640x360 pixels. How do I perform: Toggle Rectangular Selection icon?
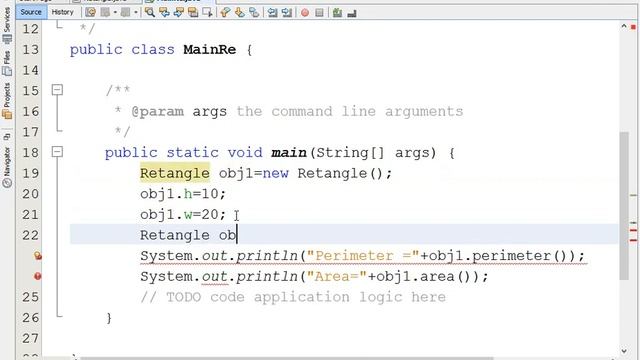coord(207,12)
